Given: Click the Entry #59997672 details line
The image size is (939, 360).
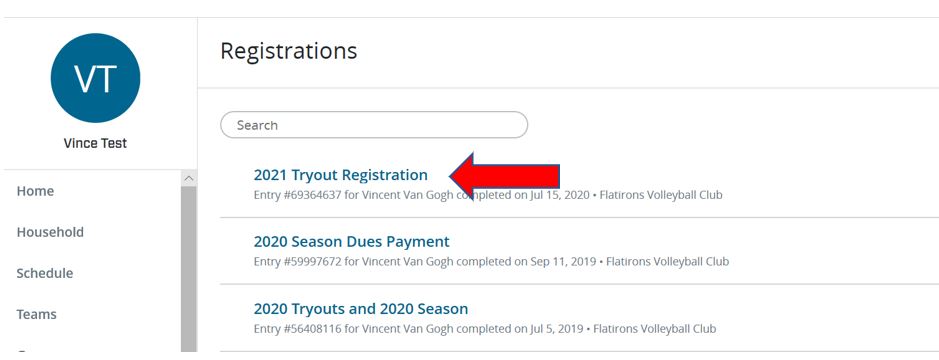Looking at the screenshot, I should coord(491,262).
